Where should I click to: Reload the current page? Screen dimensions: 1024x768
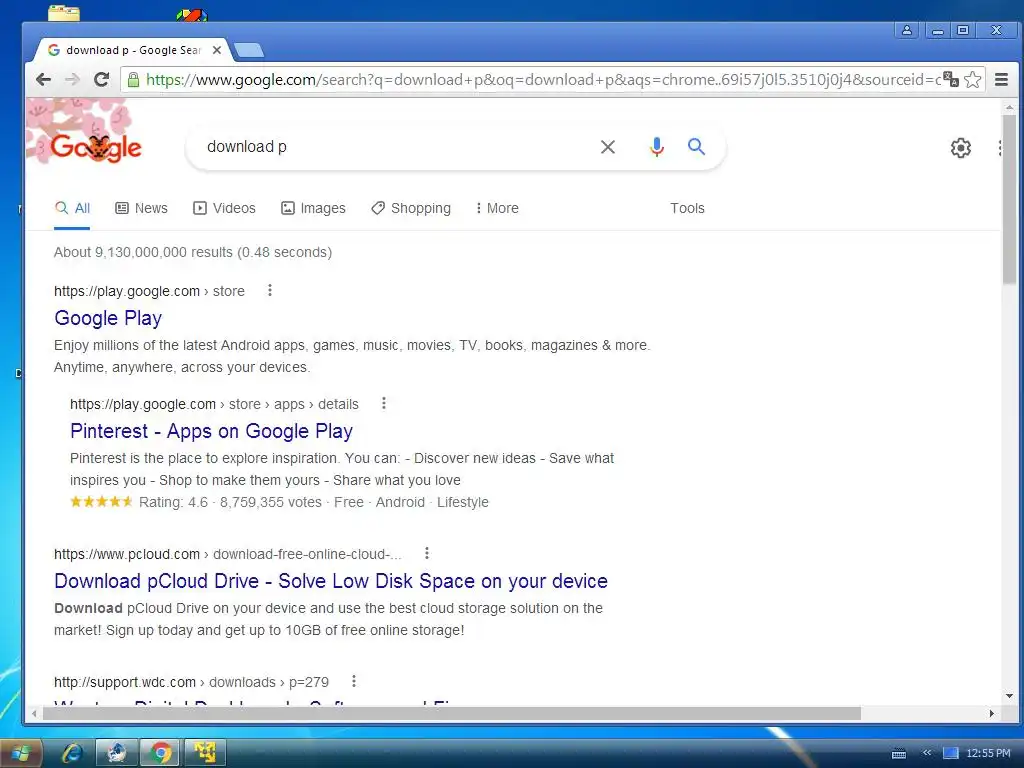tap(101, 80)
